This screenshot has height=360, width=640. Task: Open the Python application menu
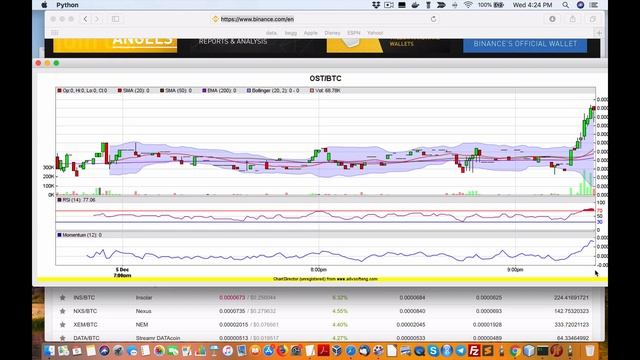tap(67, 5)
